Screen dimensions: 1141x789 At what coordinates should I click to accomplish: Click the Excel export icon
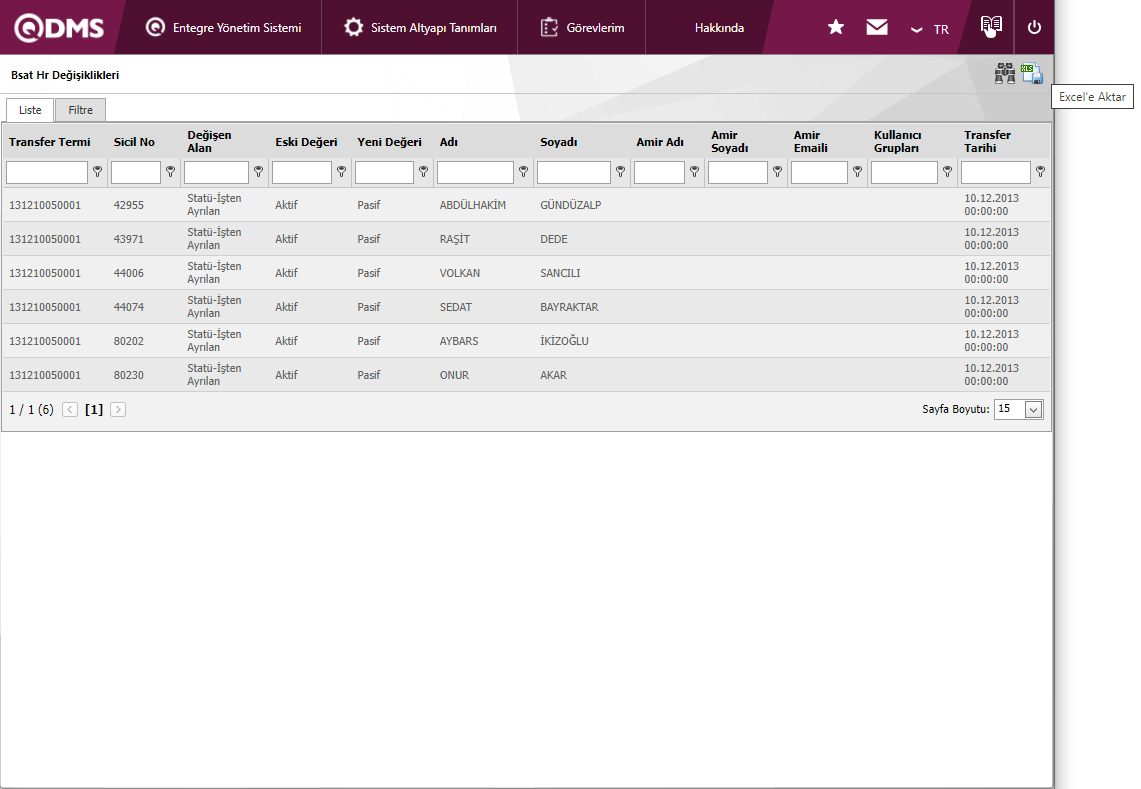click(1032, 74)
